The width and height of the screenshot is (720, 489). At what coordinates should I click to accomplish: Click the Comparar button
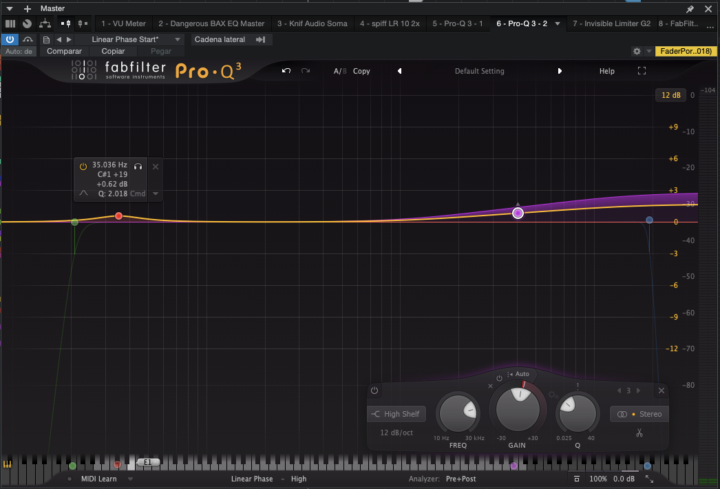point(64,51)
